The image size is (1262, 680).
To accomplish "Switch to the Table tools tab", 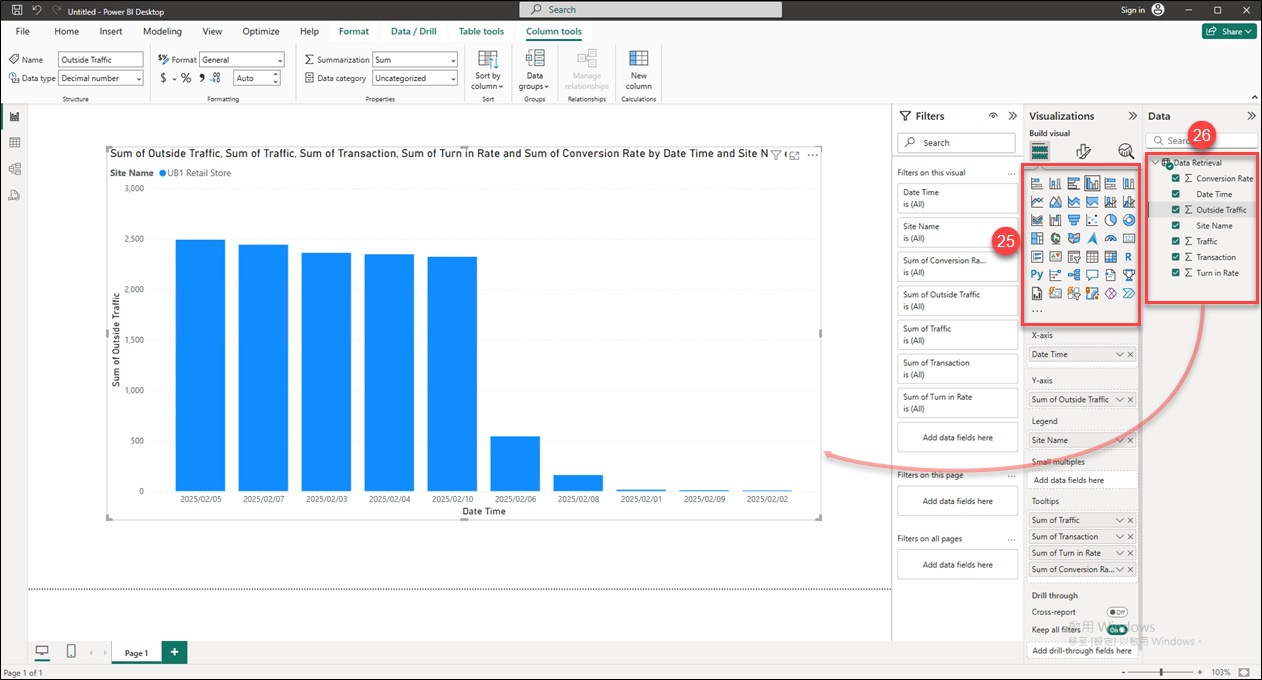I will pyautogui.click(x=481, y=32).
